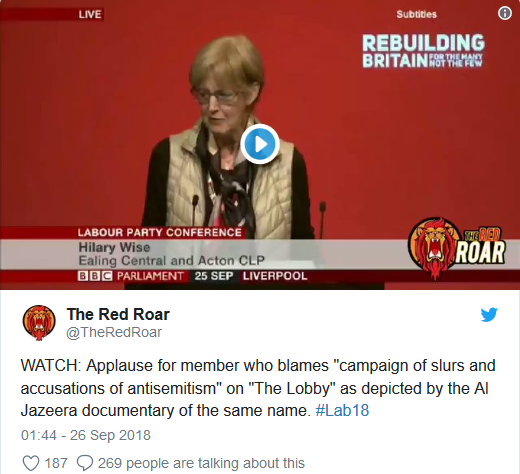Click the Labour Party Conference caption bar
Image resolution: width=520 pixels, height=474 pixels.
160,232
